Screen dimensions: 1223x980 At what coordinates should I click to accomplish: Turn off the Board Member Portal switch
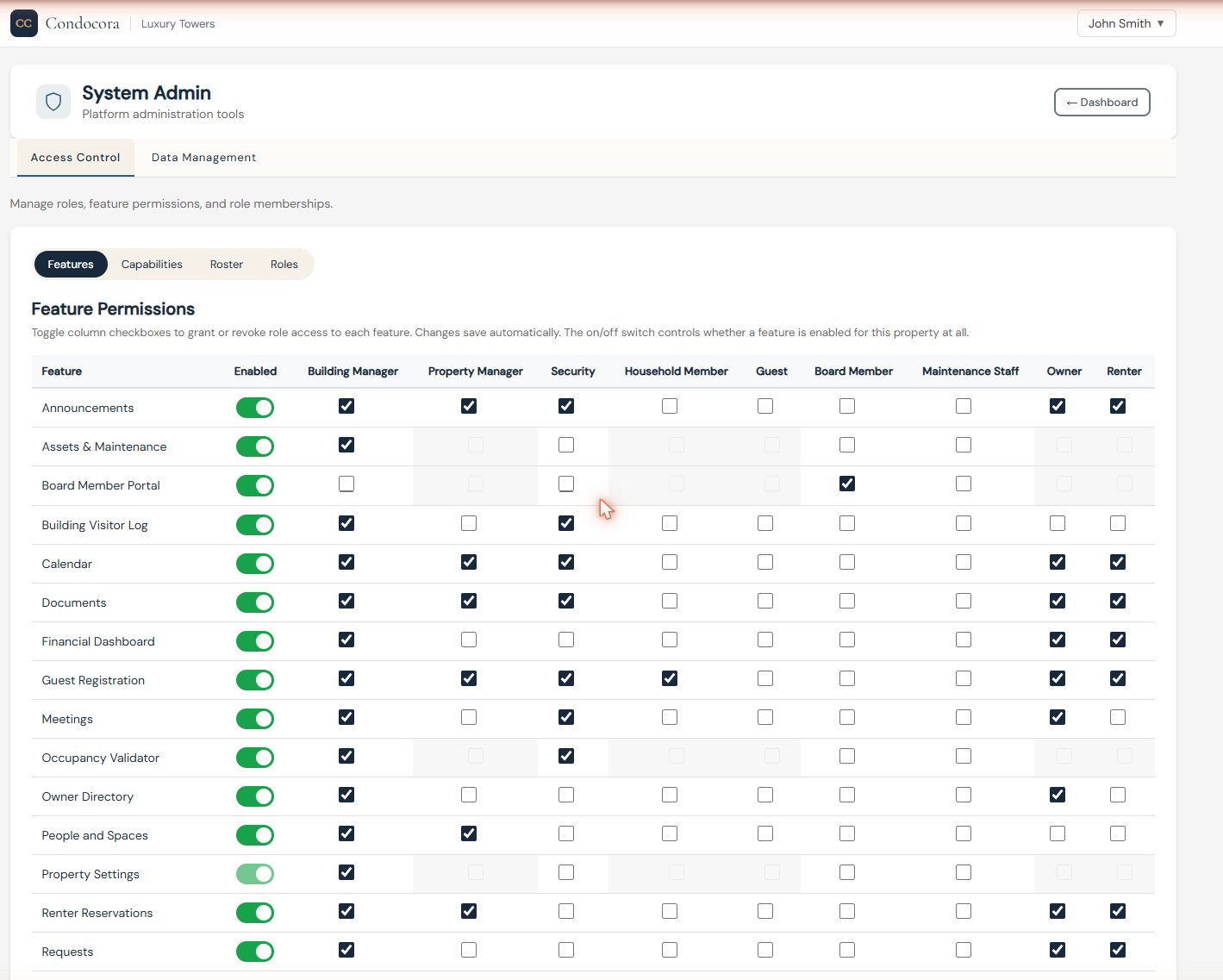click(x=255, y=485)
